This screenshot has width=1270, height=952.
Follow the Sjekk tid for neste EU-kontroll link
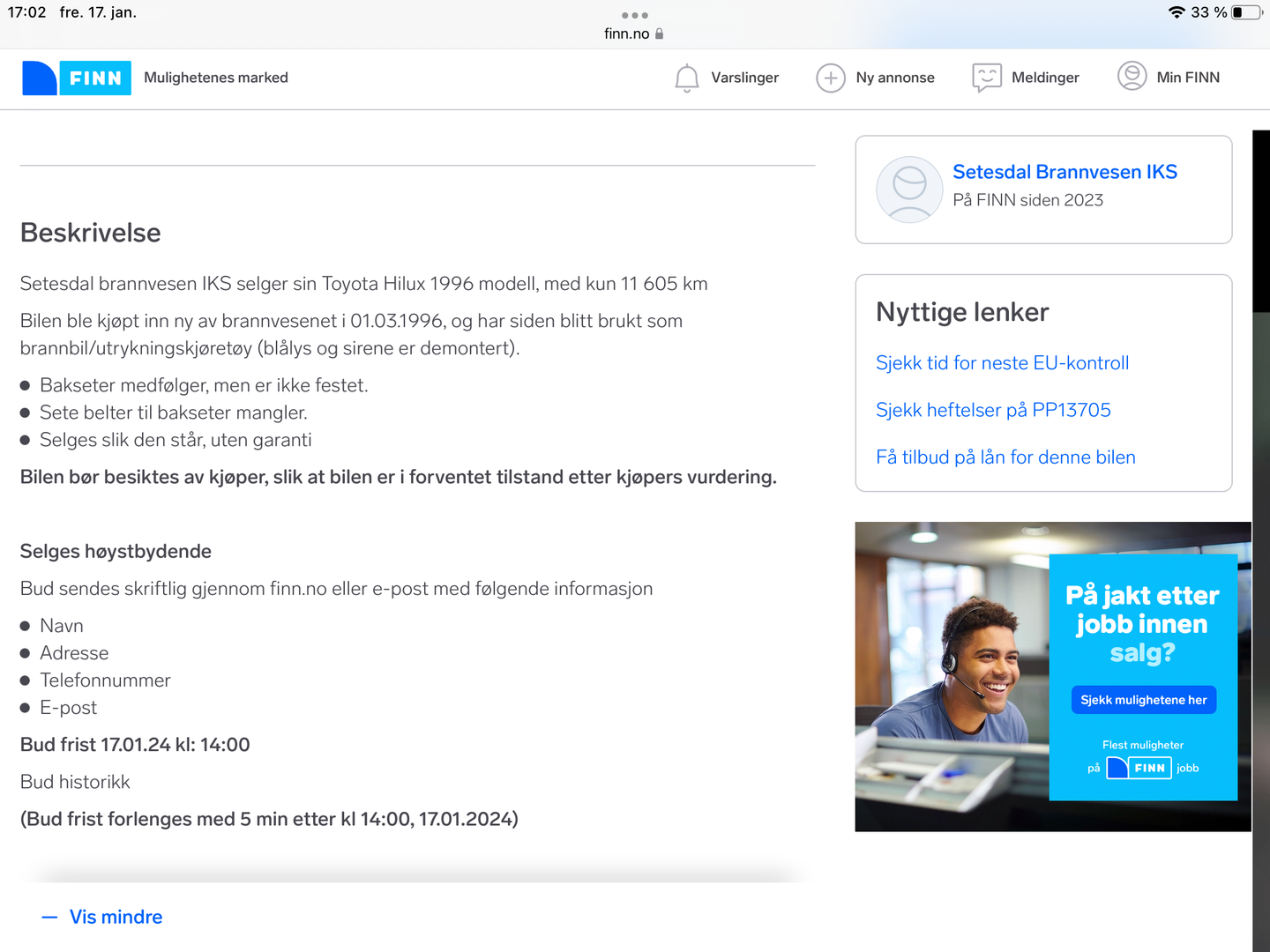coord(1002,363)
